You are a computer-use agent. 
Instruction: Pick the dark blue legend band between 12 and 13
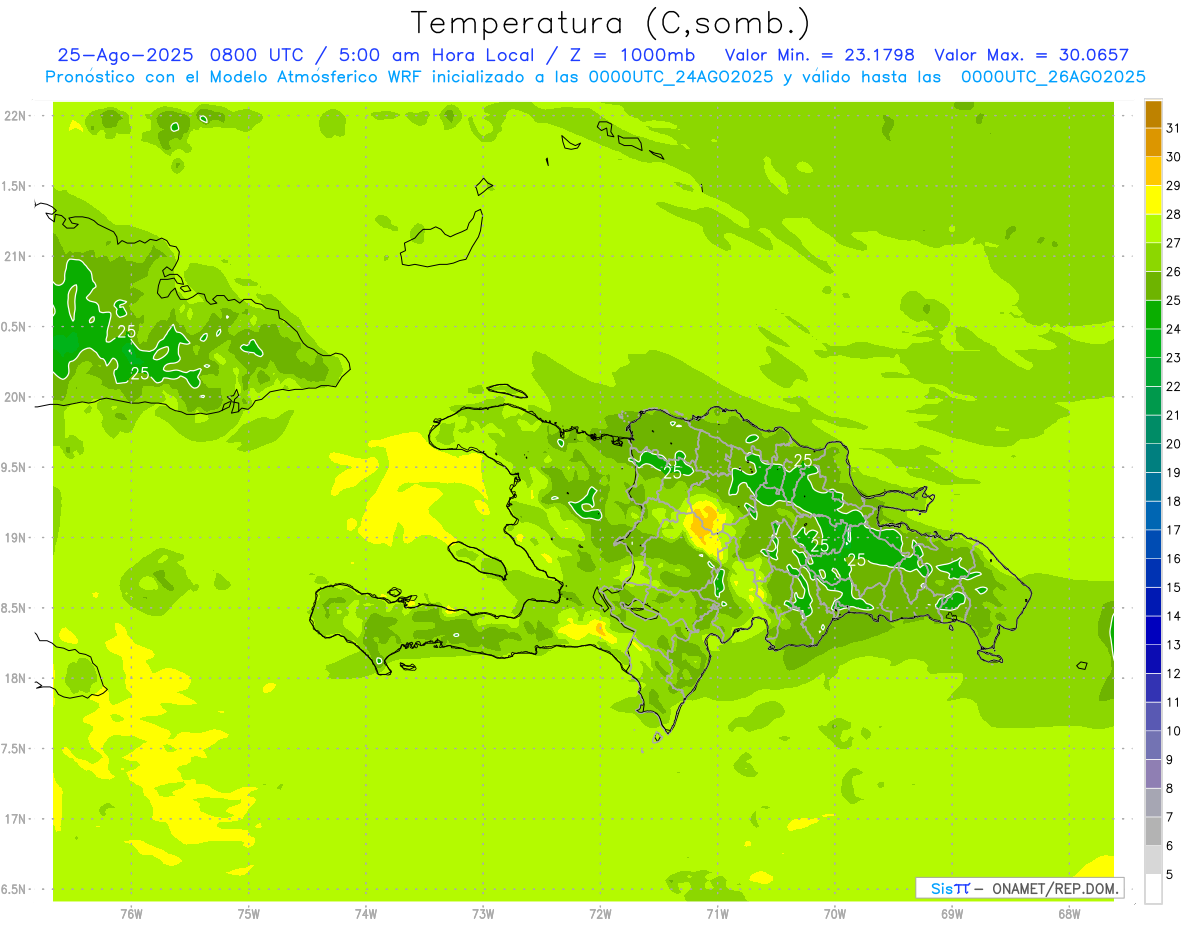pos(1153,659)
